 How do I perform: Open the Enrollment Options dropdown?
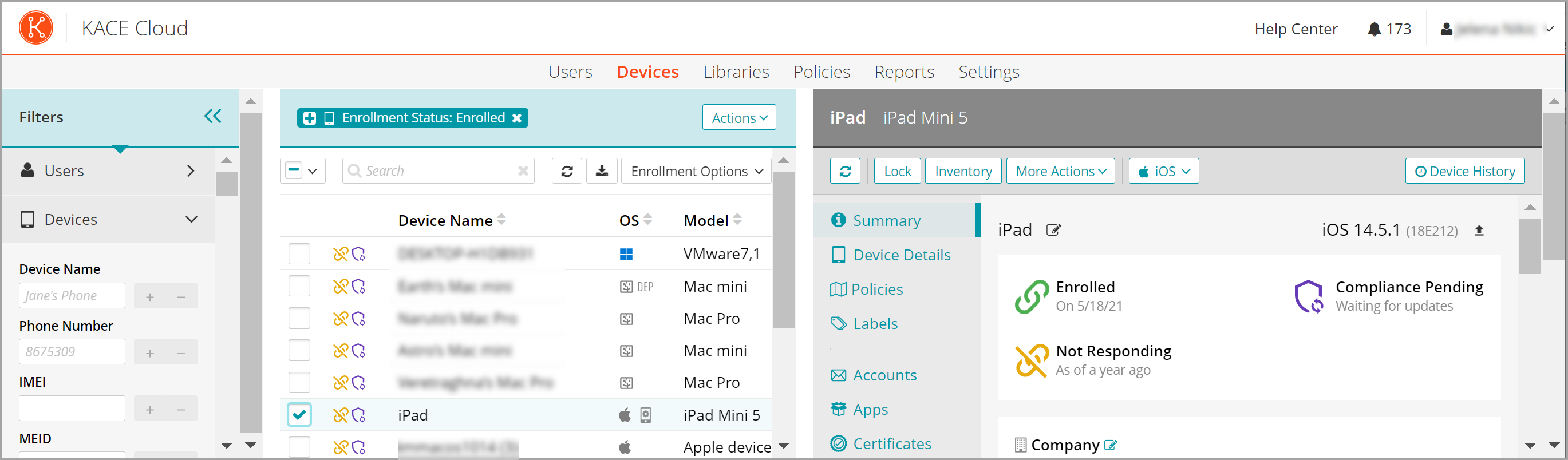(696, 171)
